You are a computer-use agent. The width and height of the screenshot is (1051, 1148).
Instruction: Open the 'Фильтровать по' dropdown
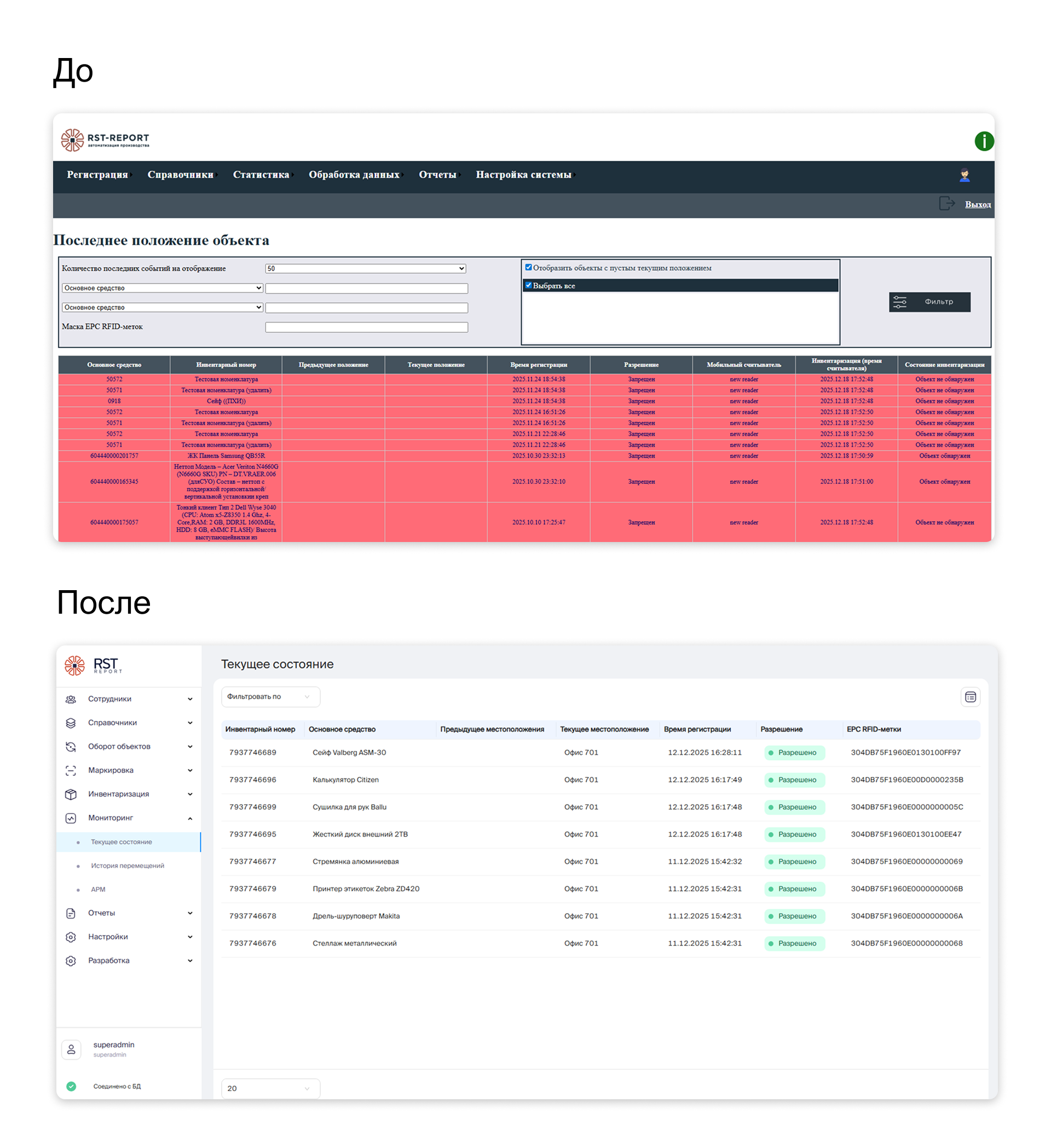(270, 696)
